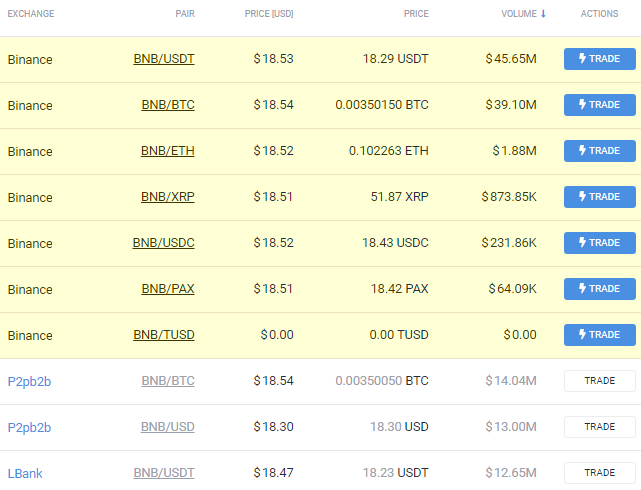Select the 0.00 TUSD price
Screen dimensions: 641x490
[x=399, y=335]
